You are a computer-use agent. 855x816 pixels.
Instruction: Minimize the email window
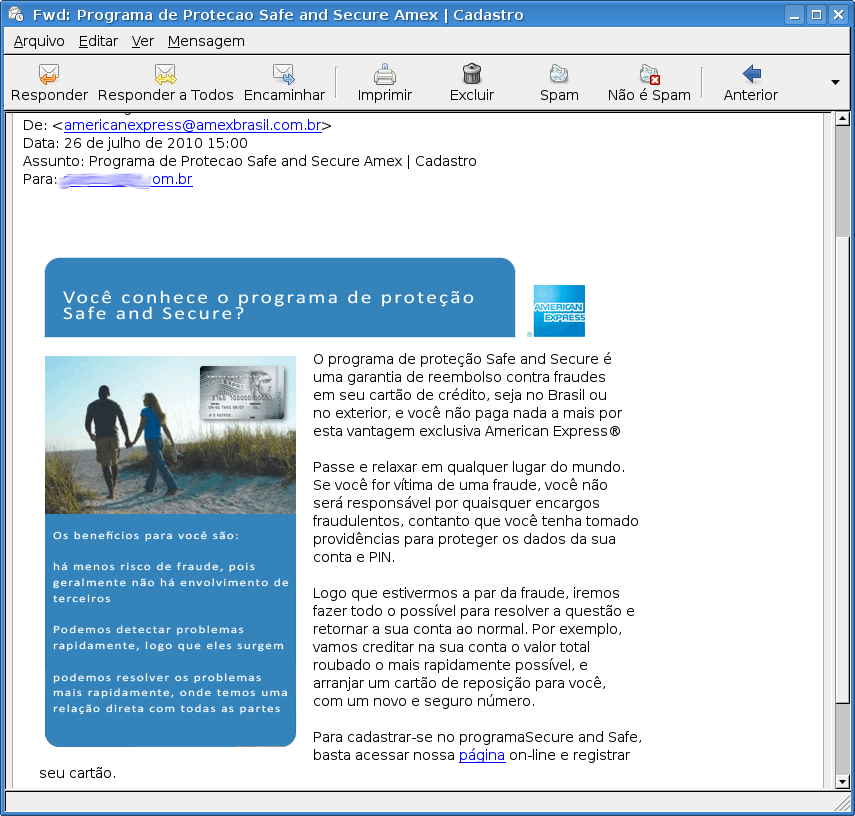[794, 15]
